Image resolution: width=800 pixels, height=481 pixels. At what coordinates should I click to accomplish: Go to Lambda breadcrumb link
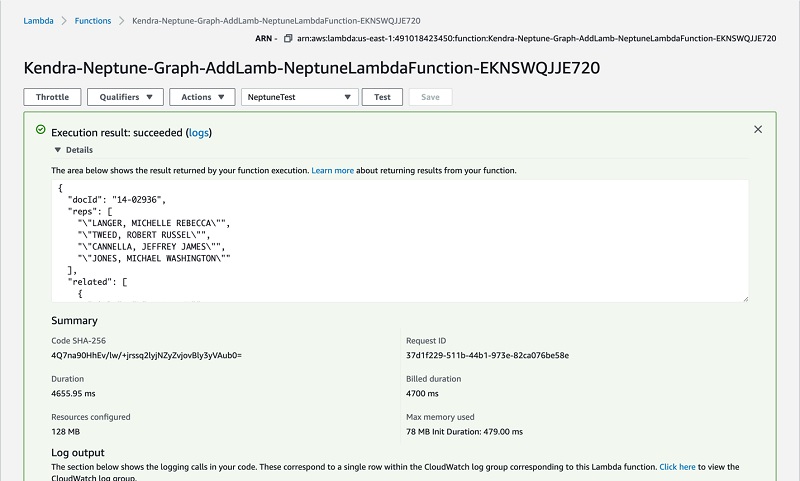pos(38,21)
